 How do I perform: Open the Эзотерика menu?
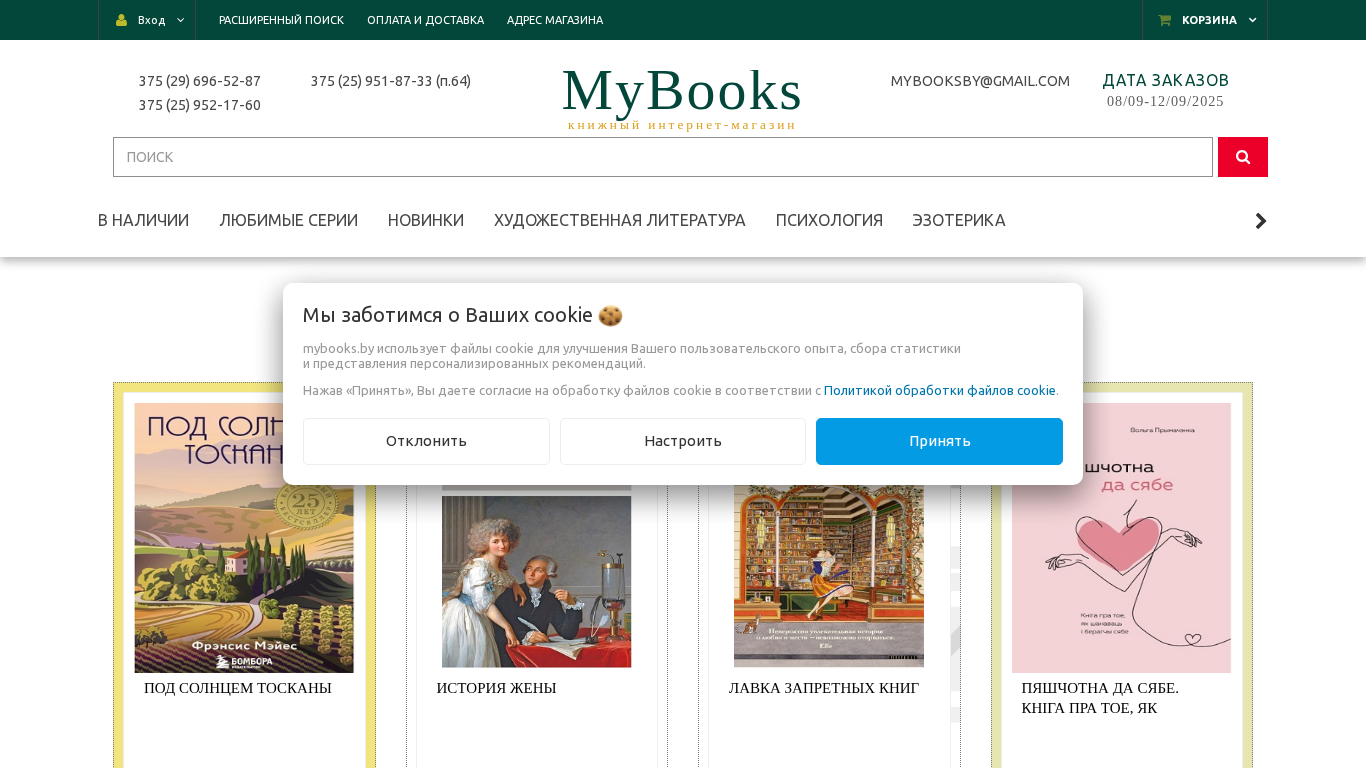[959, 220]
